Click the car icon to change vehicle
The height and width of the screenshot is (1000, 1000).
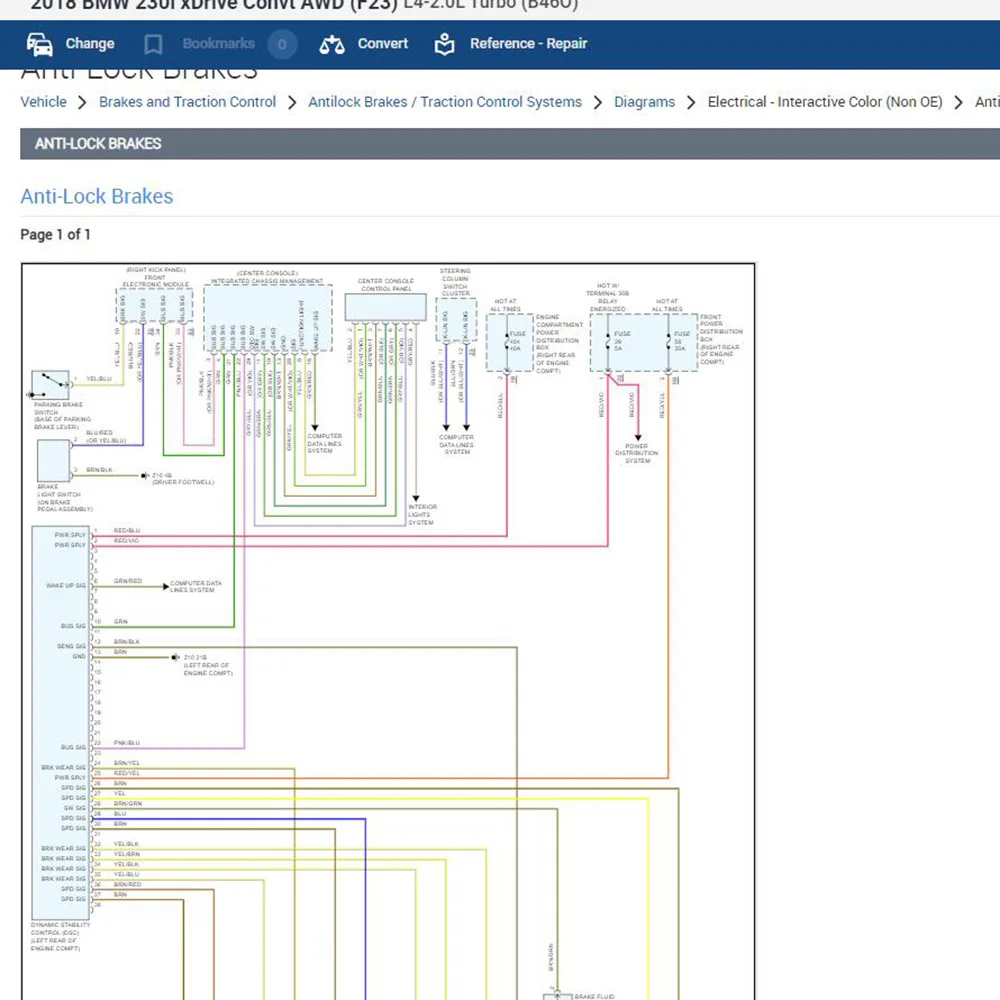[40, 44]
